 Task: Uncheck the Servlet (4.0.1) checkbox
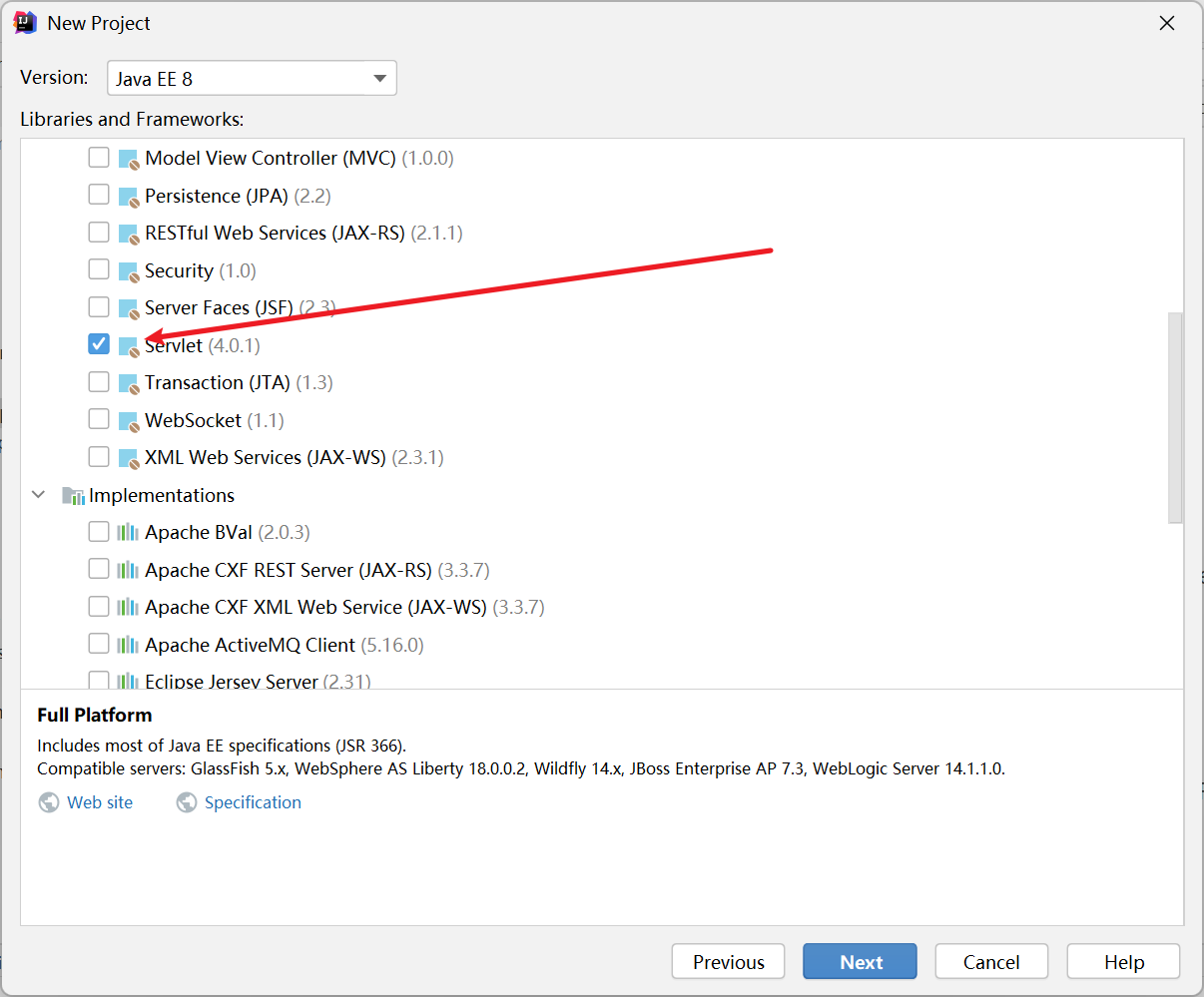[x=99, y=344]
